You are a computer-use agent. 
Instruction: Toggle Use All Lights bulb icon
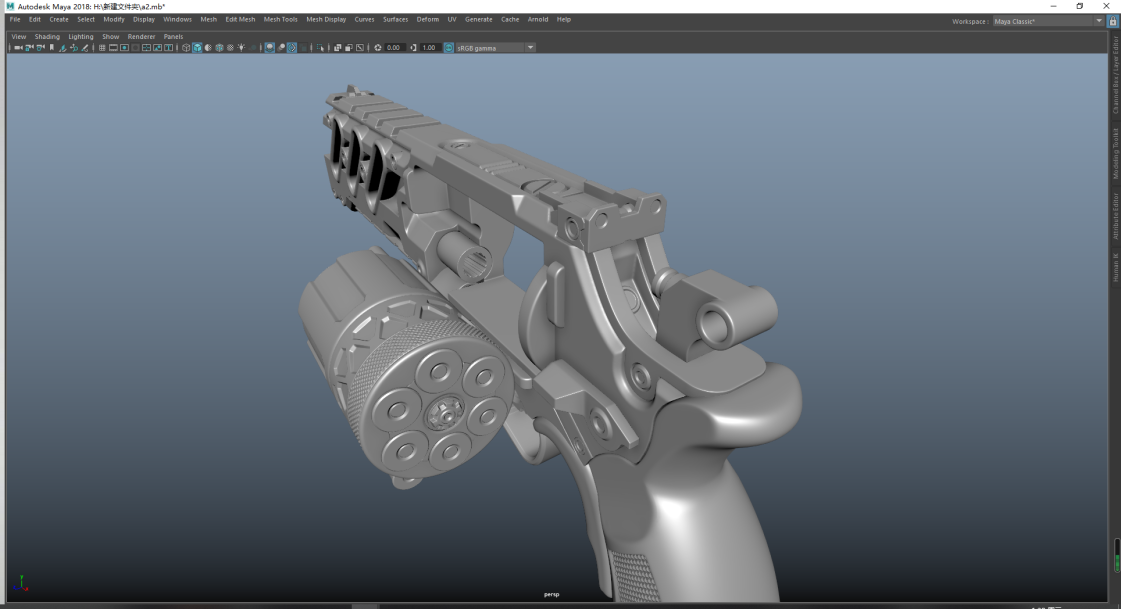pyautogui.click(x=241, y=48)
